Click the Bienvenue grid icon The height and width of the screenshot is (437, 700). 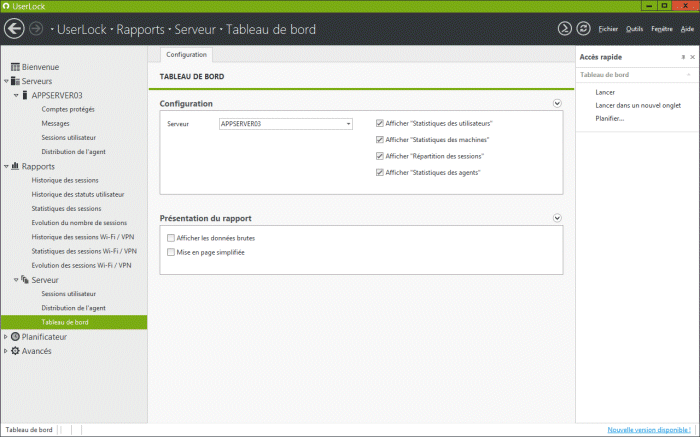(15, 67)
